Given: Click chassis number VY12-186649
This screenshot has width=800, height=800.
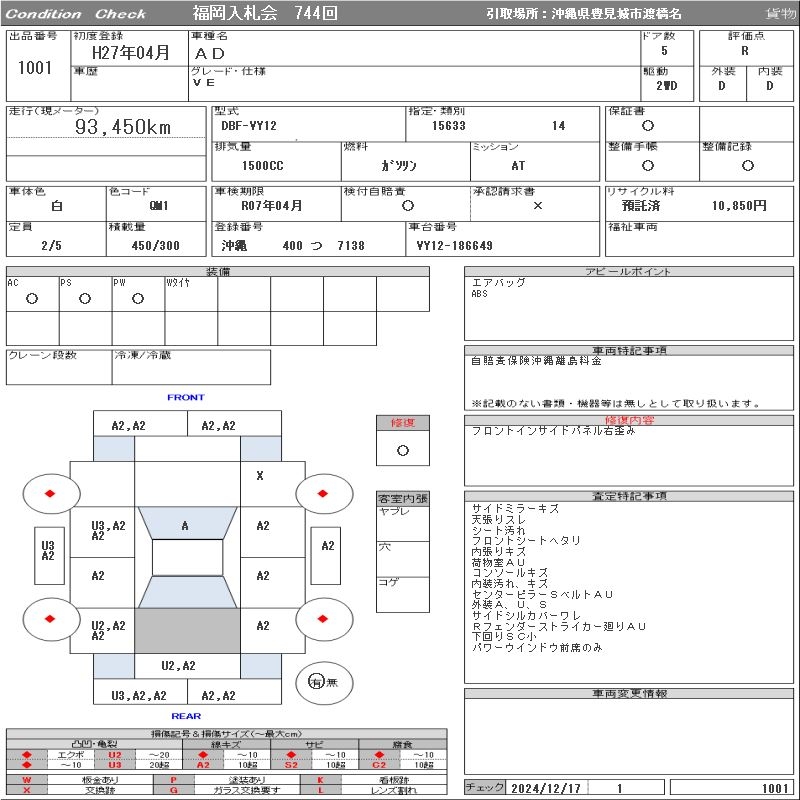Looking at the screenshot, I should click(x=455, y=246).
